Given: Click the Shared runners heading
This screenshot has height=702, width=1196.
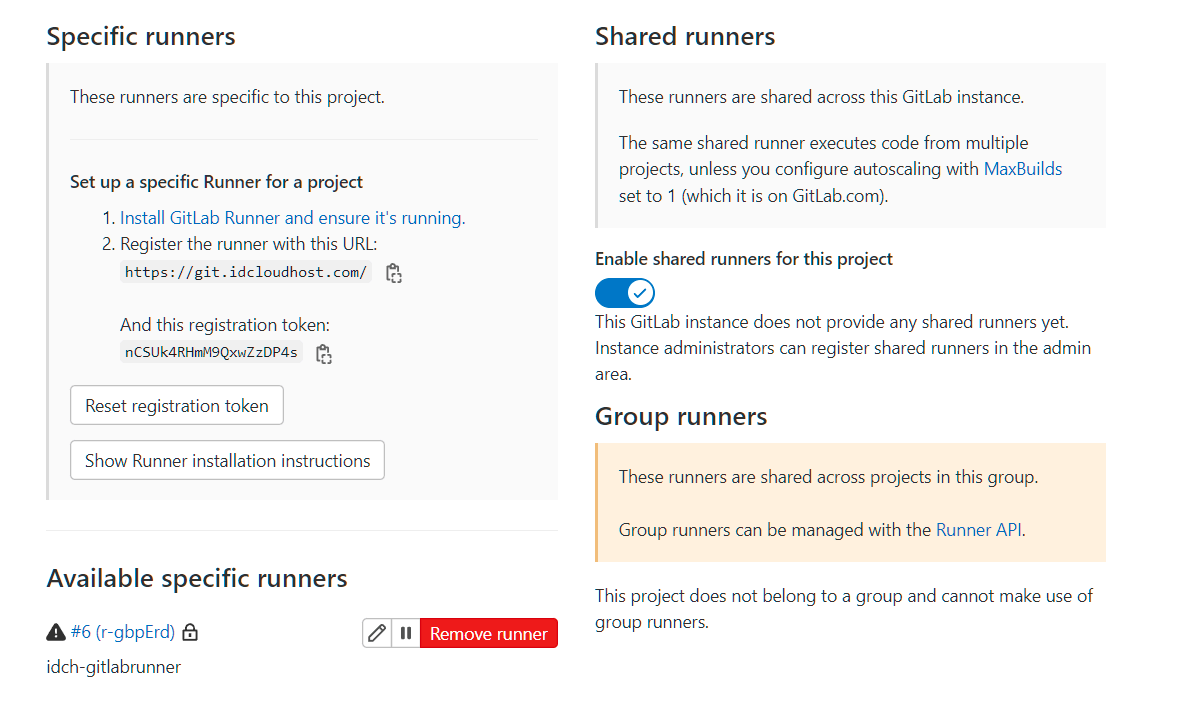Looking at the screenshot, I should pyautogui.click(x=685, y=37).
